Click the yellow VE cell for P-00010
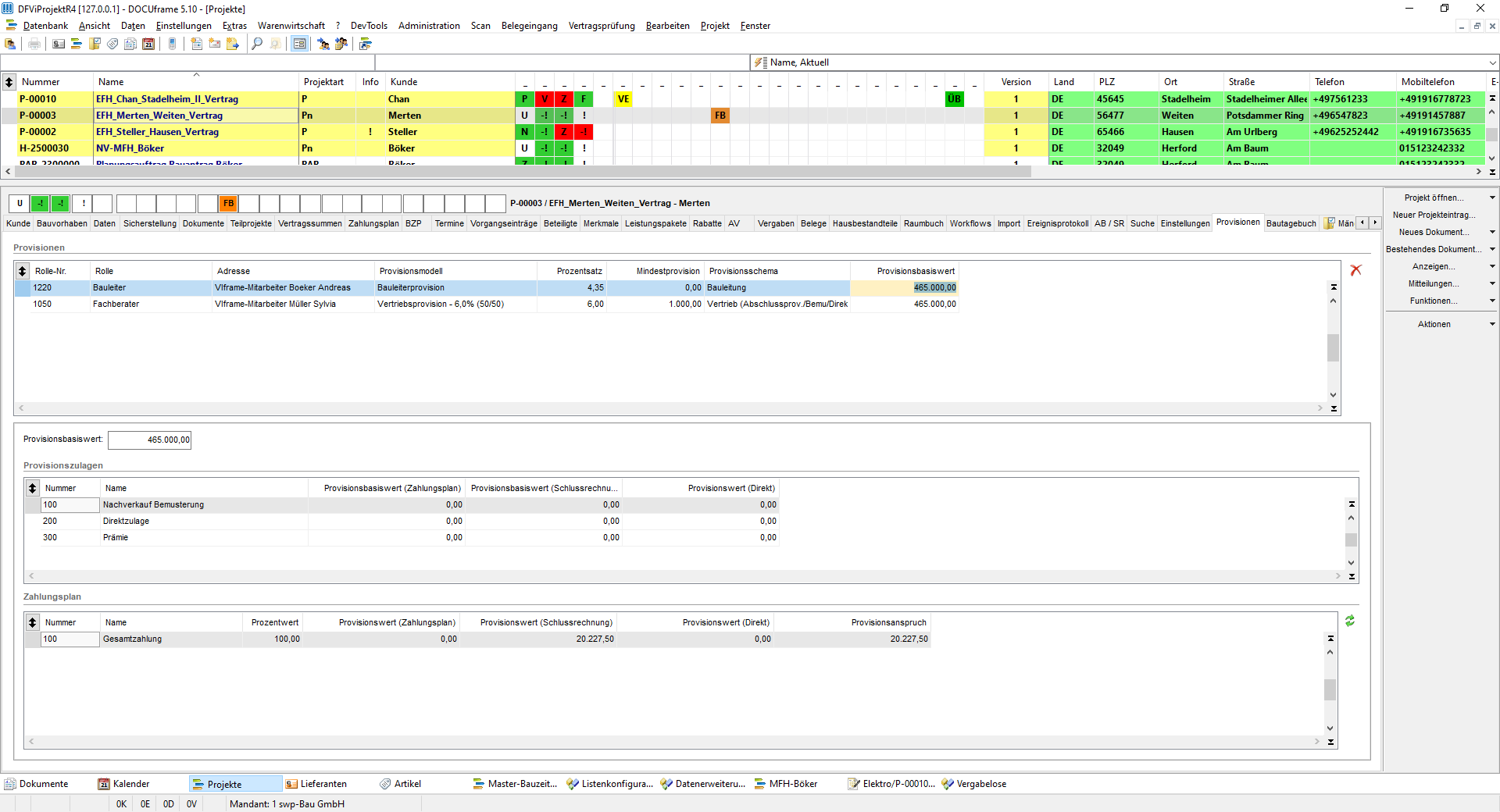Image resolution: width=1500 pixels, height=812 pixels. point(623,99)
